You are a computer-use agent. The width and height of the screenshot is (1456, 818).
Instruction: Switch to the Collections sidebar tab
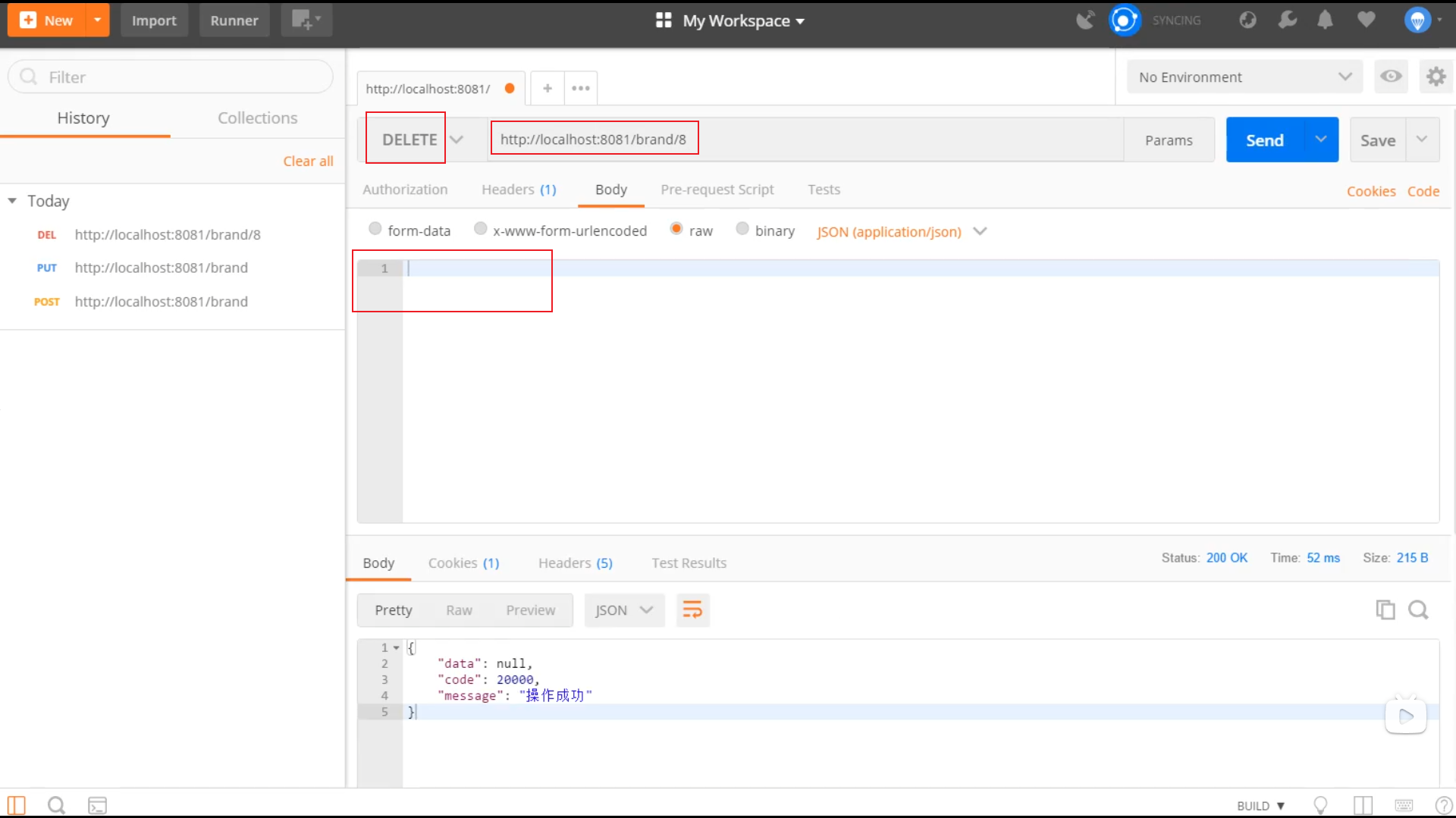258,118
